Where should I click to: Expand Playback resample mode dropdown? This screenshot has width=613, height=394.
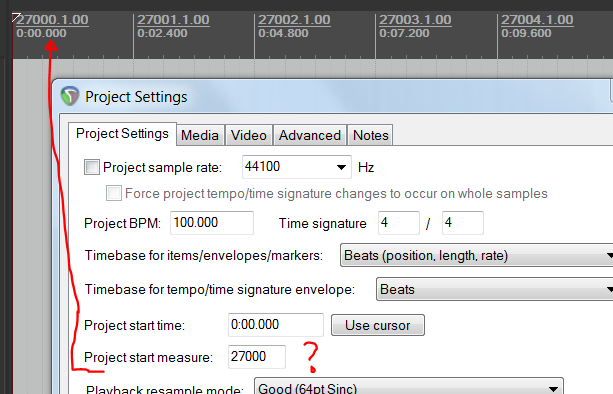pos(409,387)
